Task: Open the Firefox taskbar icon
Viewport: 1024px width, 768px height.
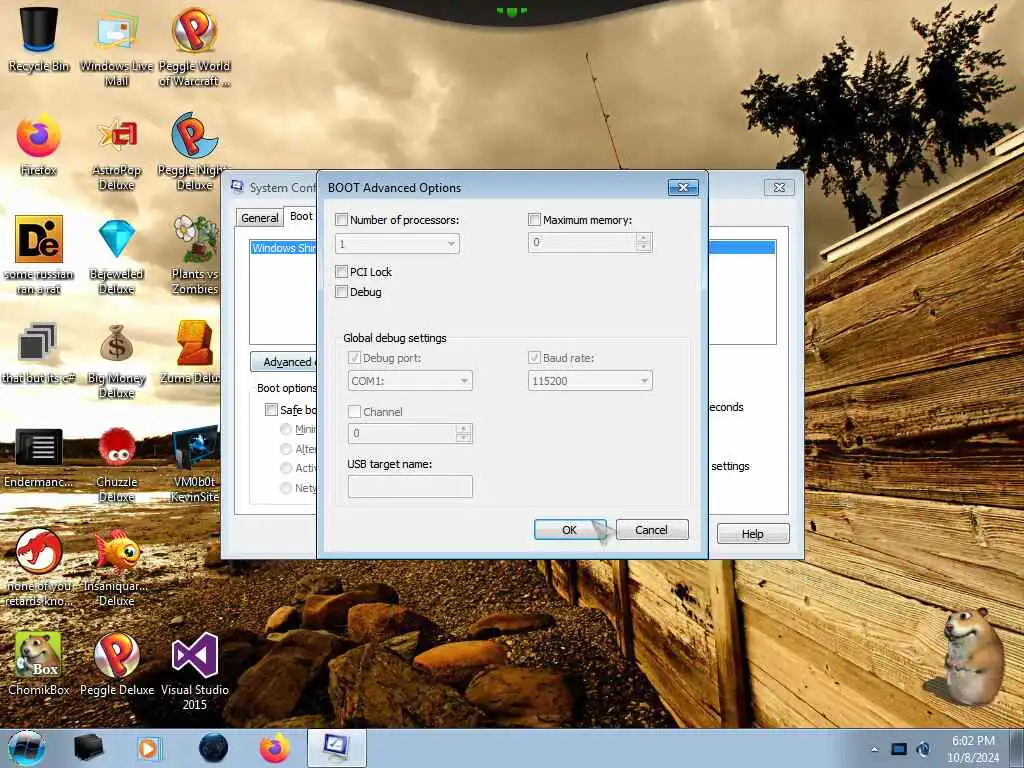Action: (274, 748)
